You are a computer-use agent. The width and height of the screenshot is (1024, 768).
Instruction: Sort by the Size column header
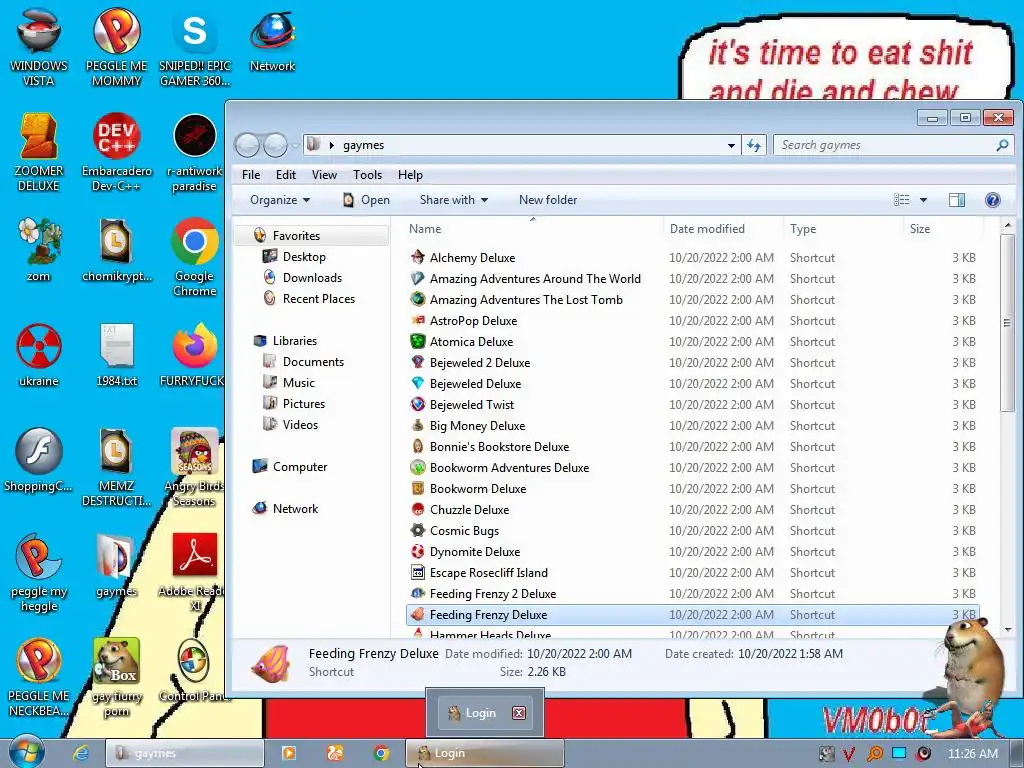(x=943, y=229)
